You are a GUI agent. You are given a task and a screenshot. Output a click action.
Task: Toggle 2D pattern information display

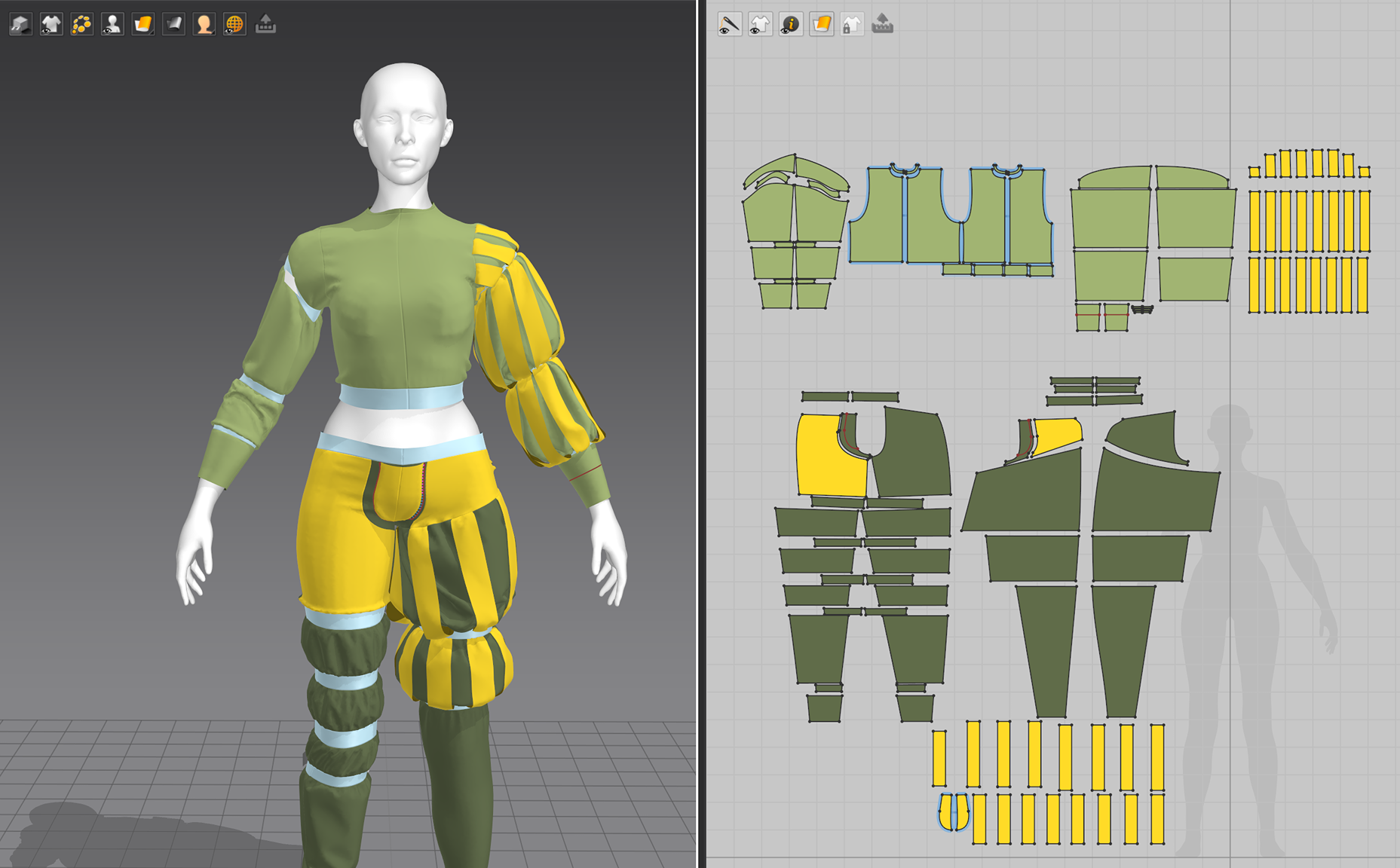click(791, 24)
